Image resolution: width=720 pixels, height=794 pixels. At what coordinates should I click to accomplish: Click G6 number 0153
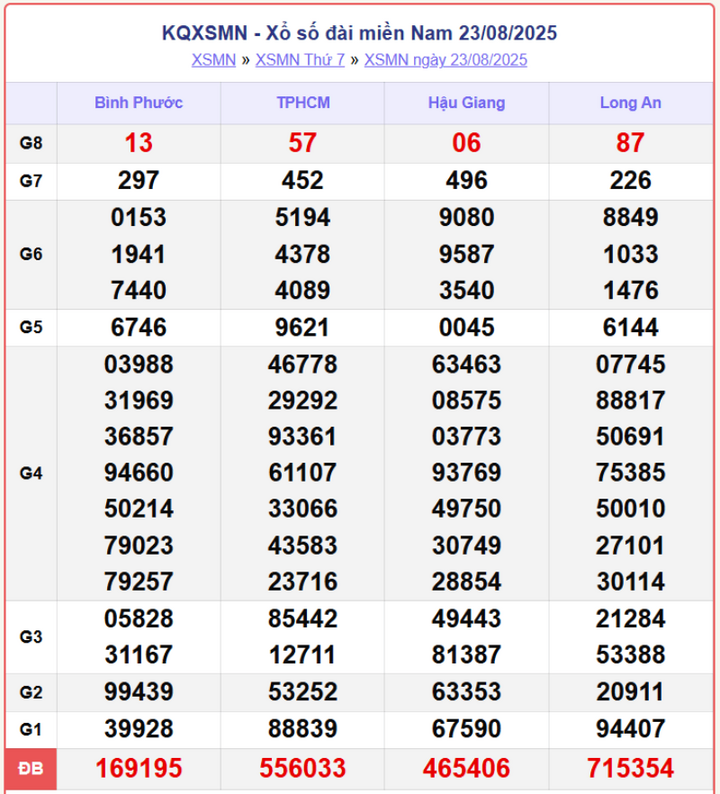pos(139,217)
